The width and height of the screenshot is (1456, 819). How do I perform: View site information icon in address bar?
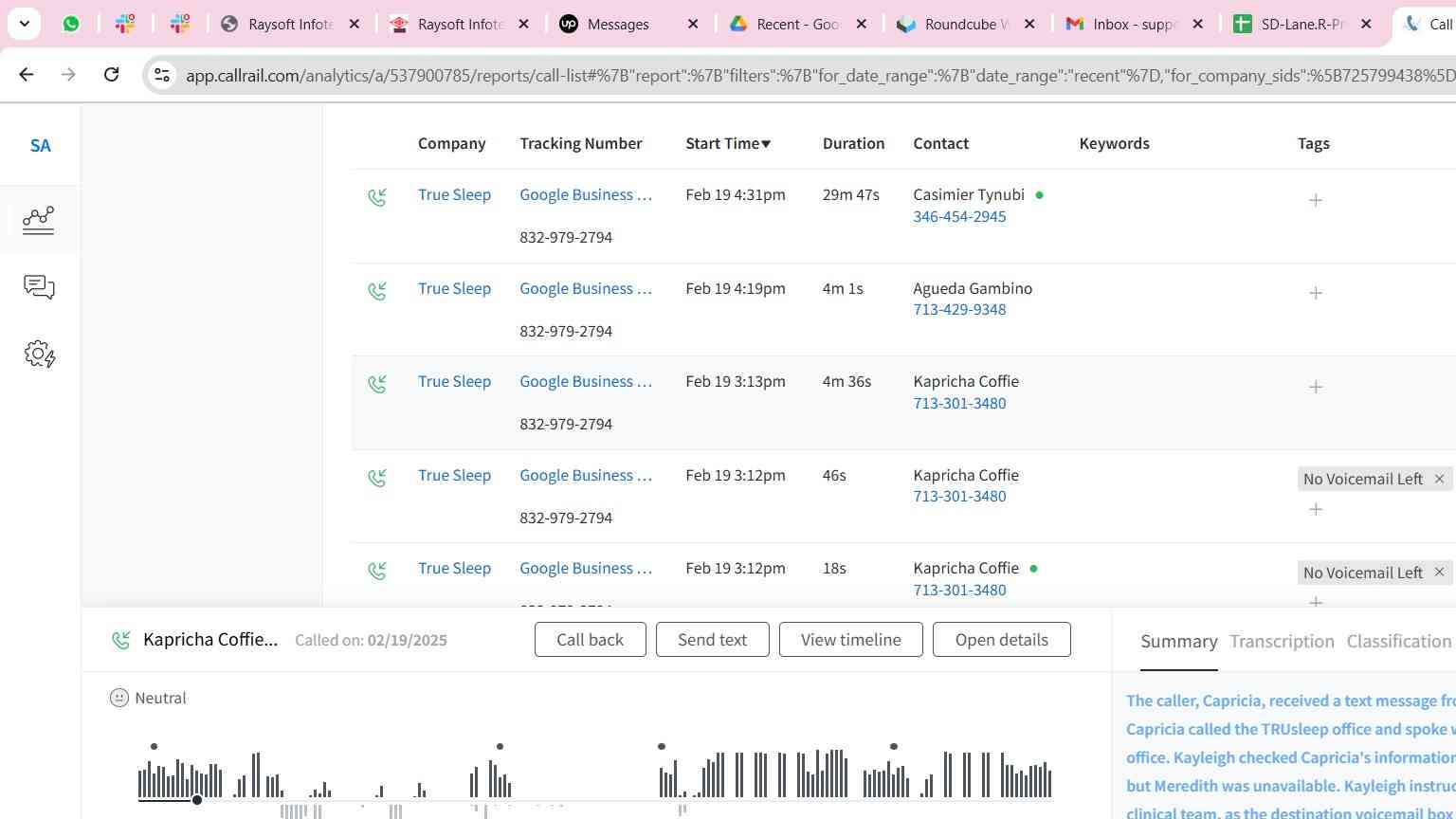(x=162, y=75)
